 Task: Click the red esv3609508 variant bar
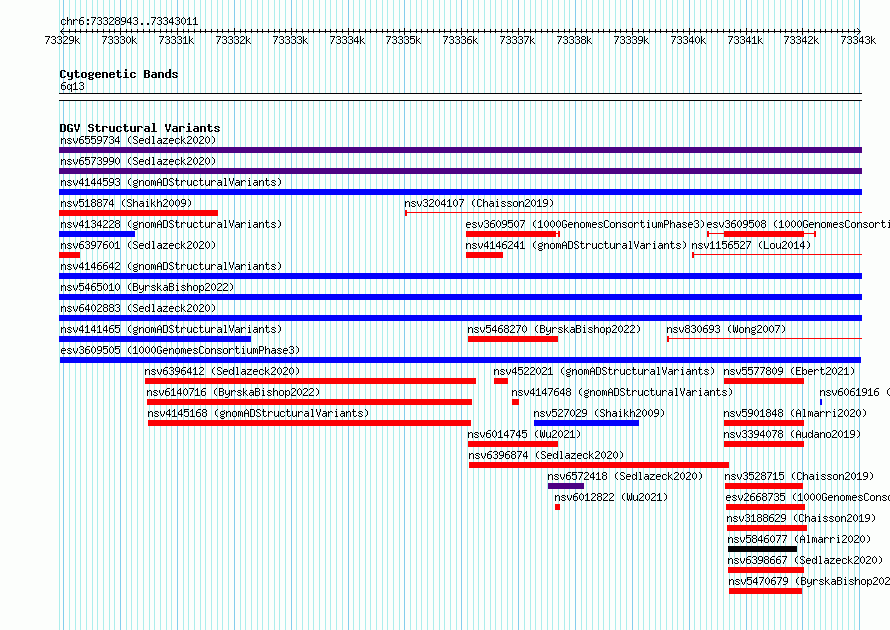tap(764, 234)
